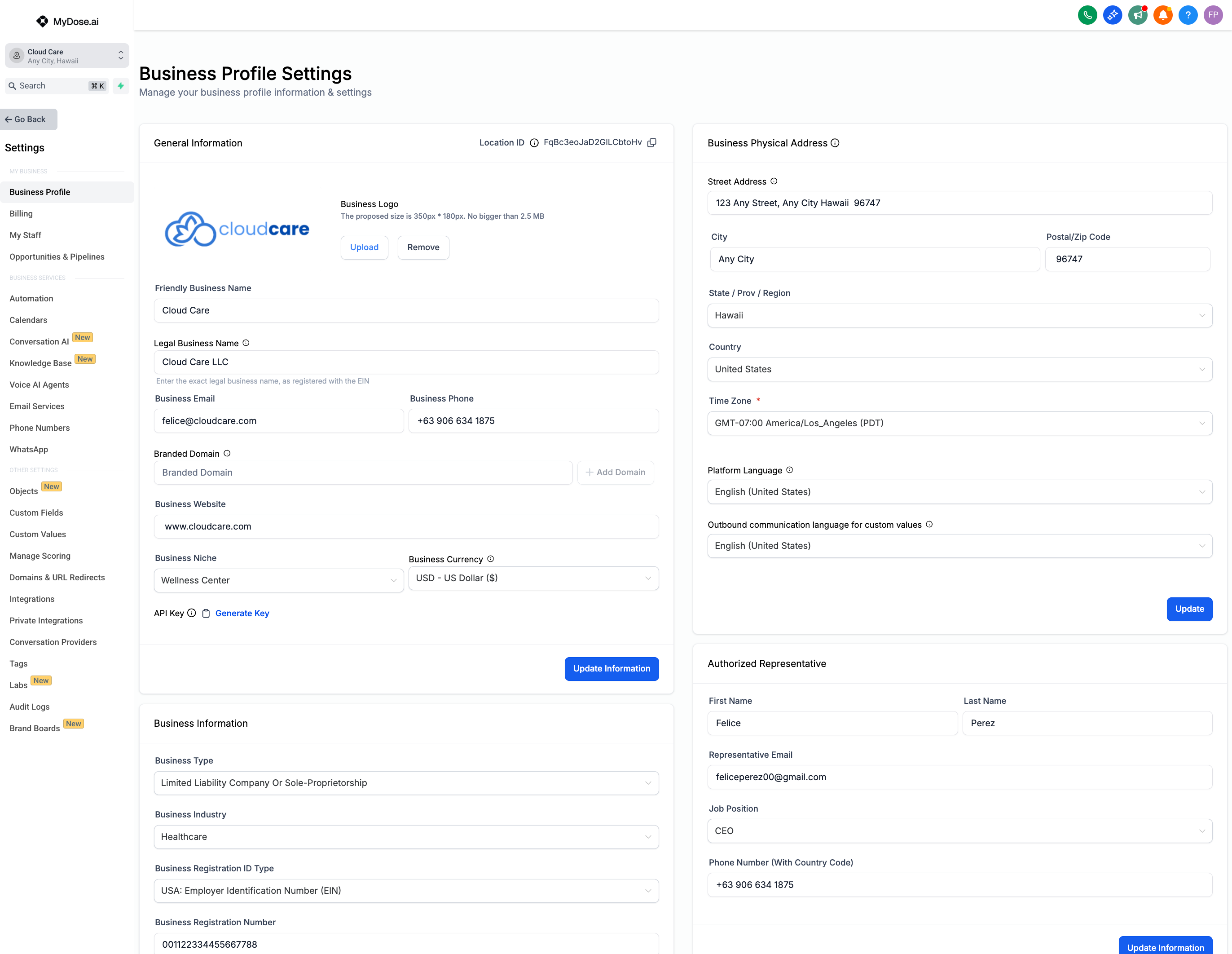The height and width of the screenshot is (954, 1232).
Task: Open the Business Currency dropdown
Action: pos(533,578)
